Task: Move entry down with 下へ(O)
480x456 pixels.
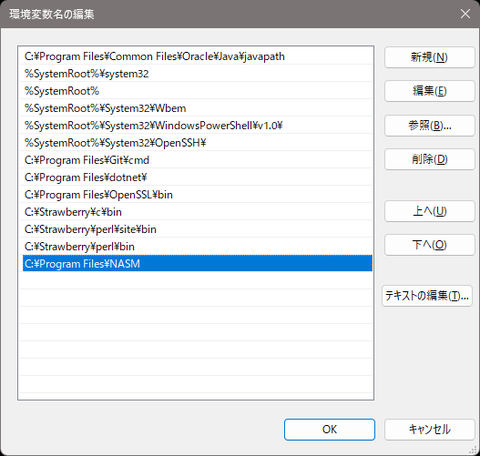Action: (x=429, y=245)
